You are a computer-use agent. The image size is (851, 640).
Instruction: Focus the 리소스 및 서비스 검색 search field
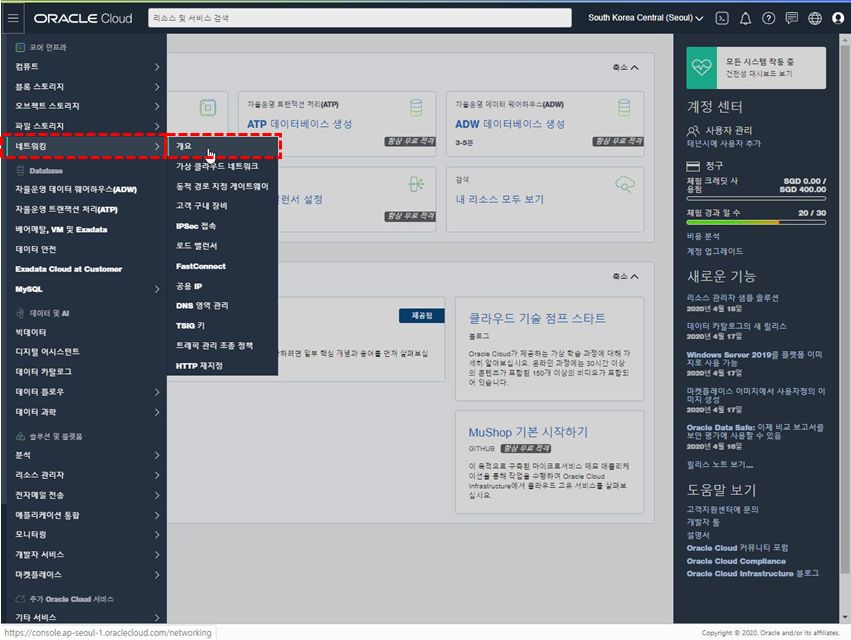[x=360, y=18]
